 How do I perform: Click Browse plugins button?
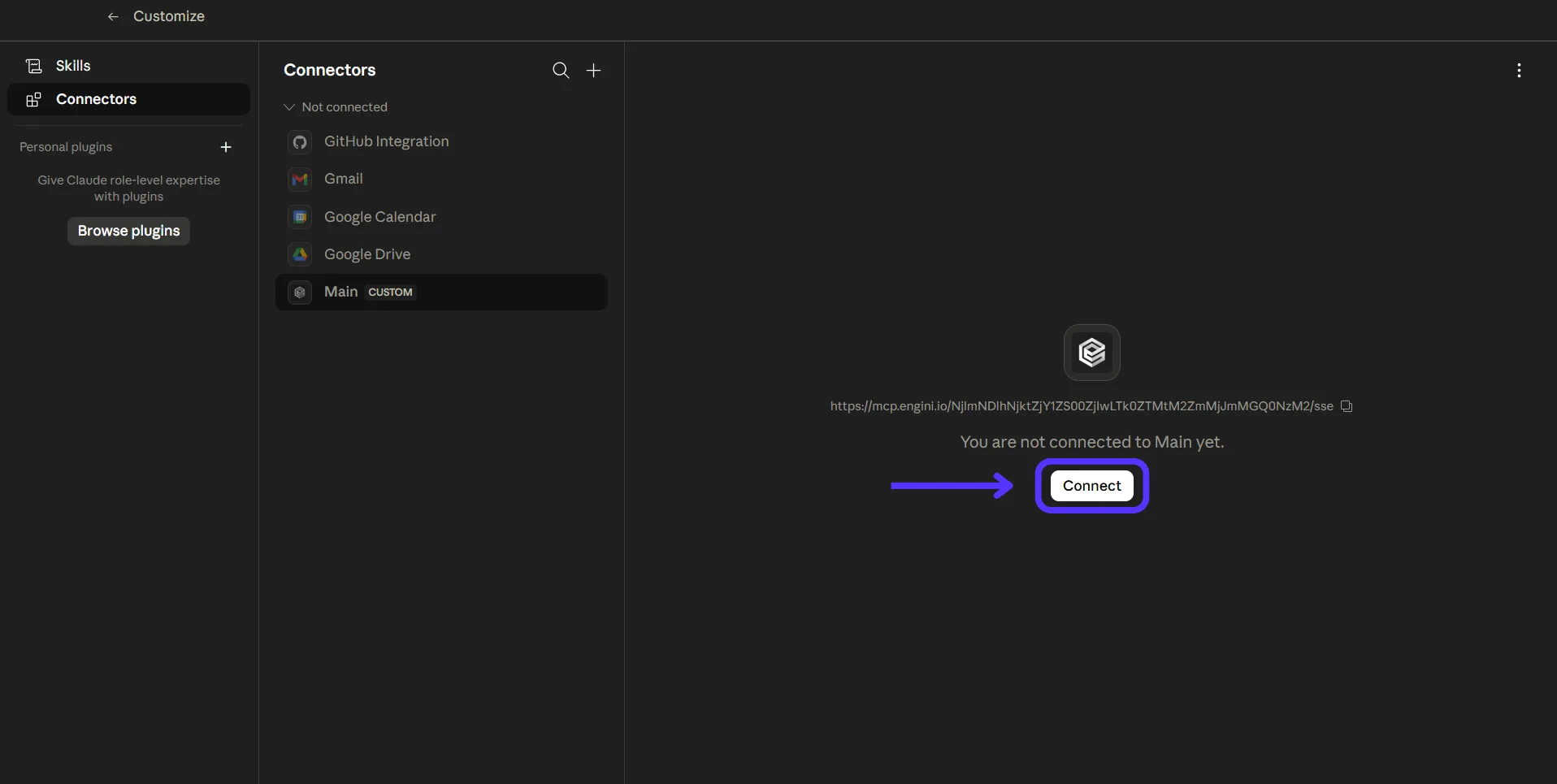(128, 231)
